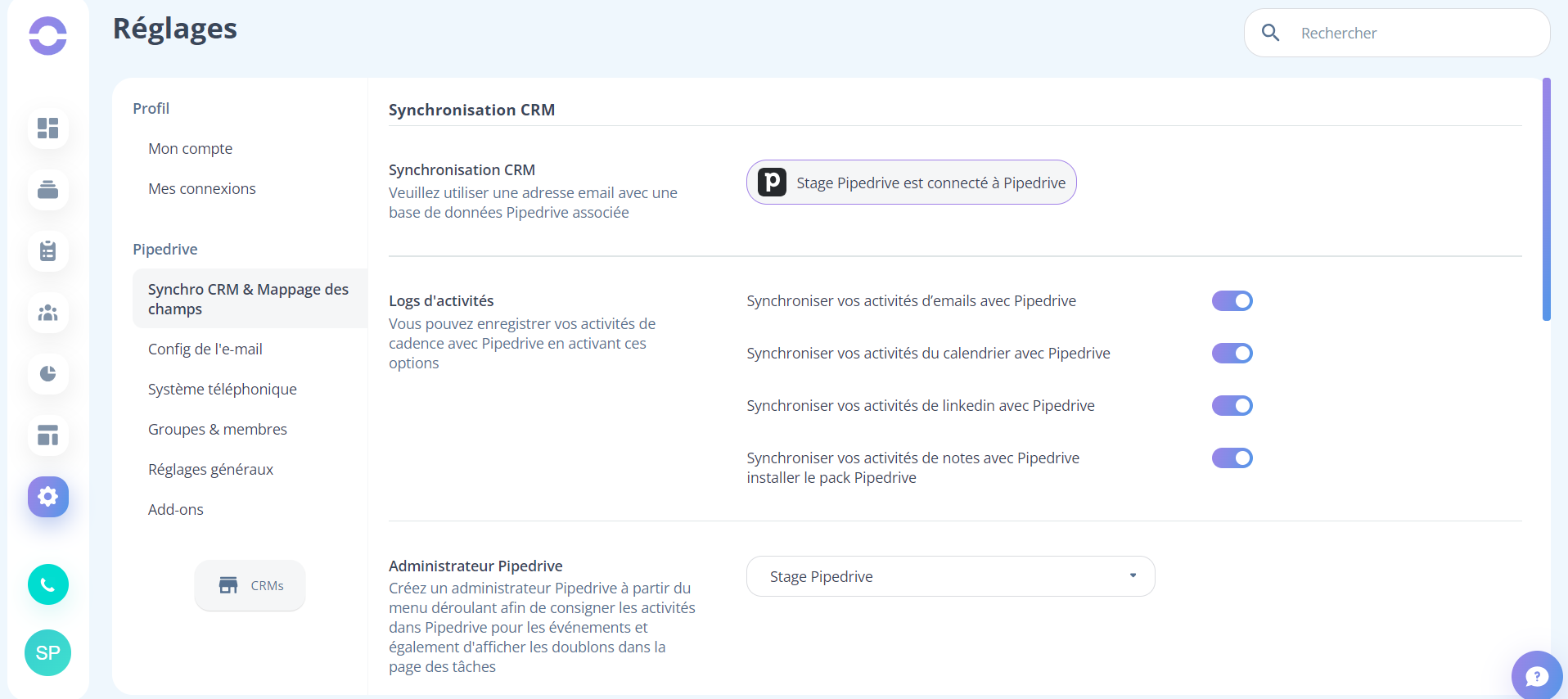
Task: Open the green phone dialer button
Action: pyautogui.click(x=48, y=584)
